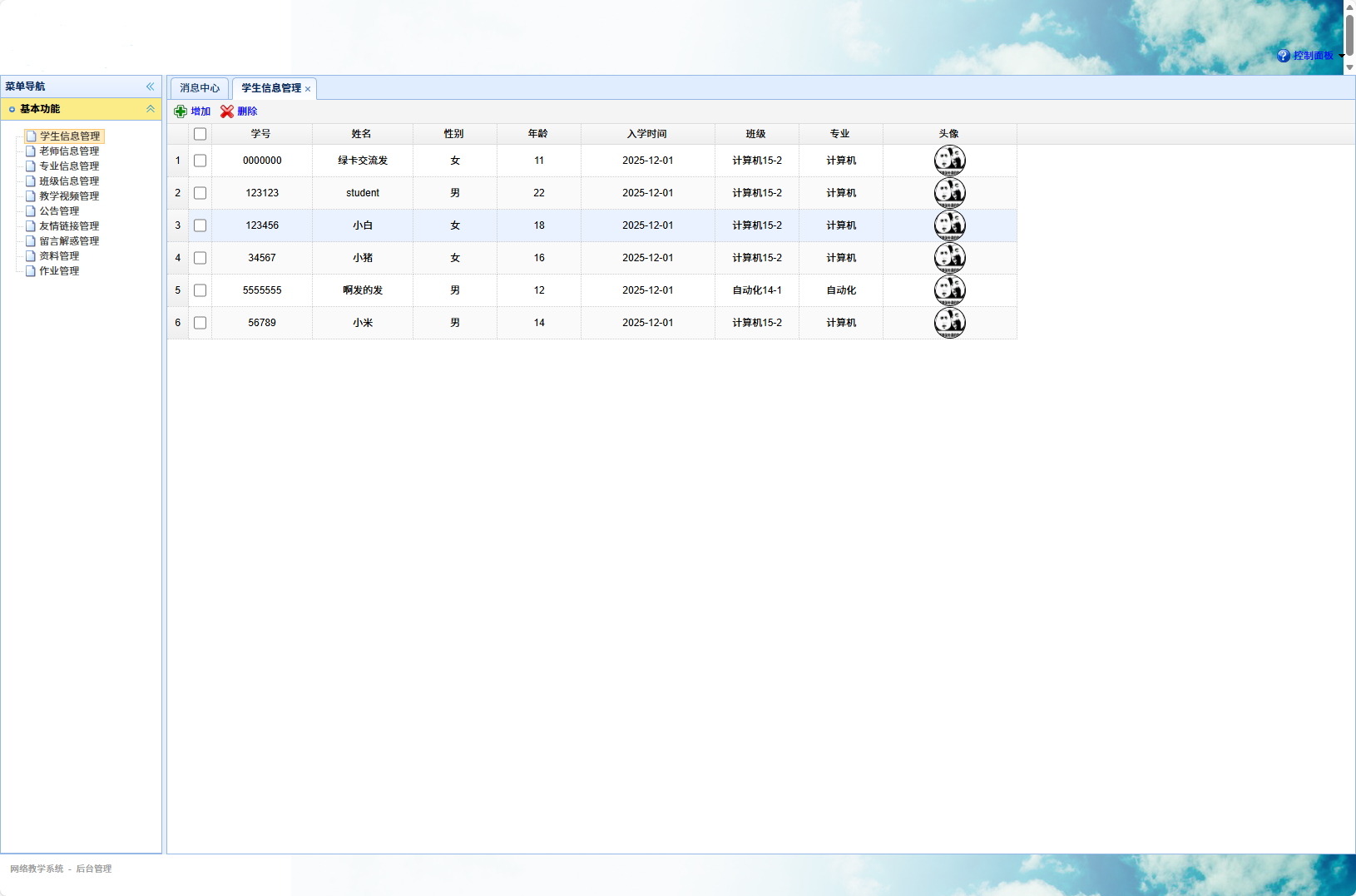Click the green plus add icon

coord(181,111)
